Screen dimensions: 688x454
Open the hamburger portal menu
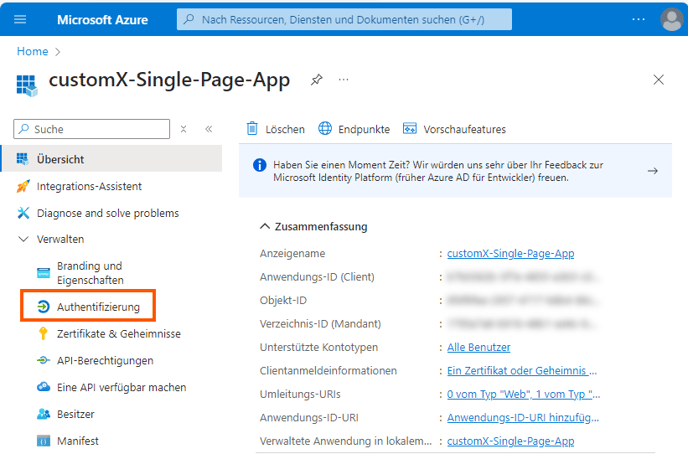(x=20, y=19)
